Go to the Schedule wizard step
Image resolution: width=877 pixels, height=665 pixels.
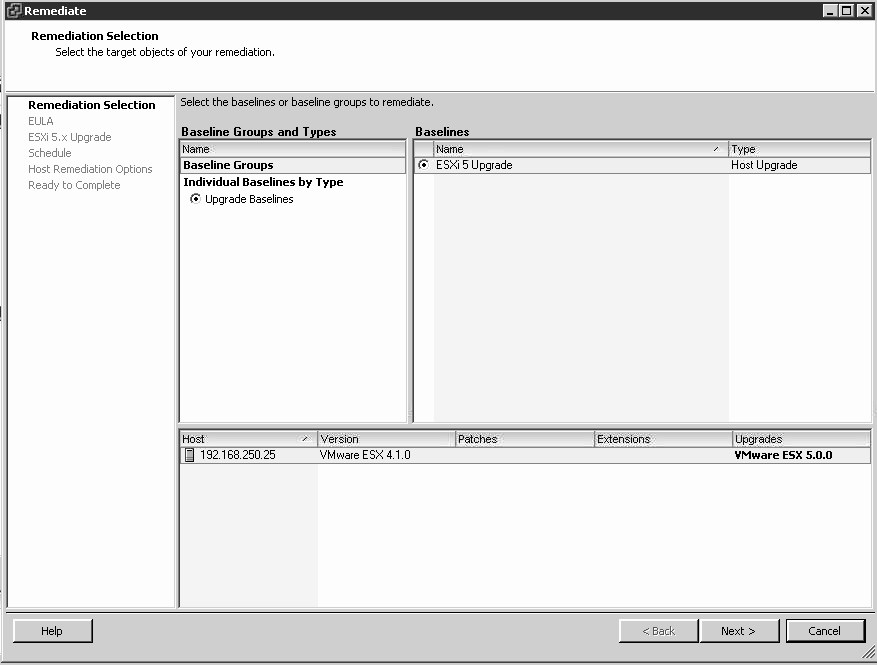point(50,153)
